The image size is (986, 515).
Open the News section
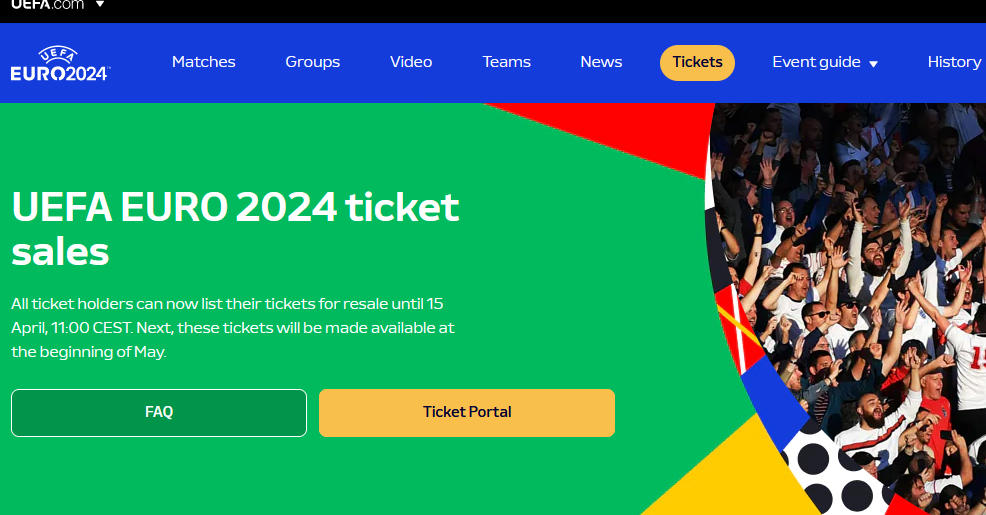pos(601,62)
